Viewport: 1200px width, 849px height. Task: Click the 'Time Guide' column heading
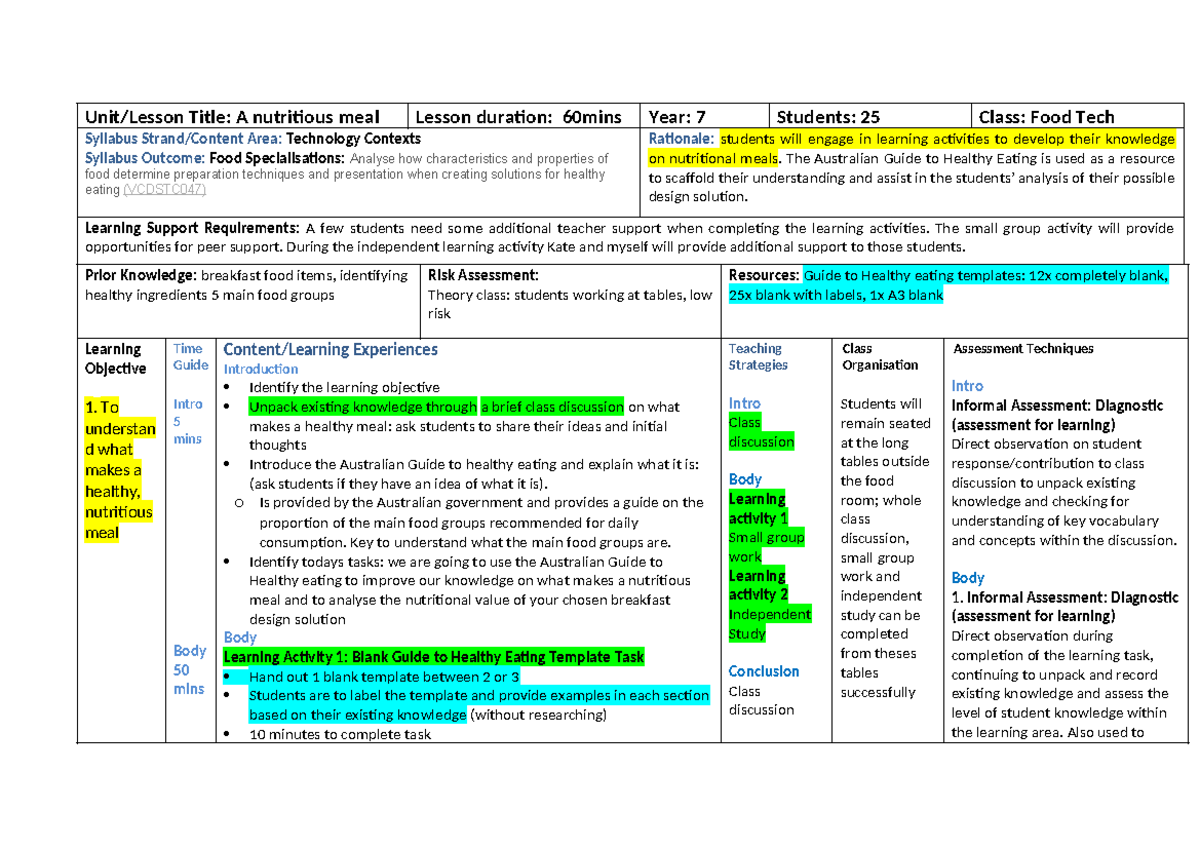189,357
